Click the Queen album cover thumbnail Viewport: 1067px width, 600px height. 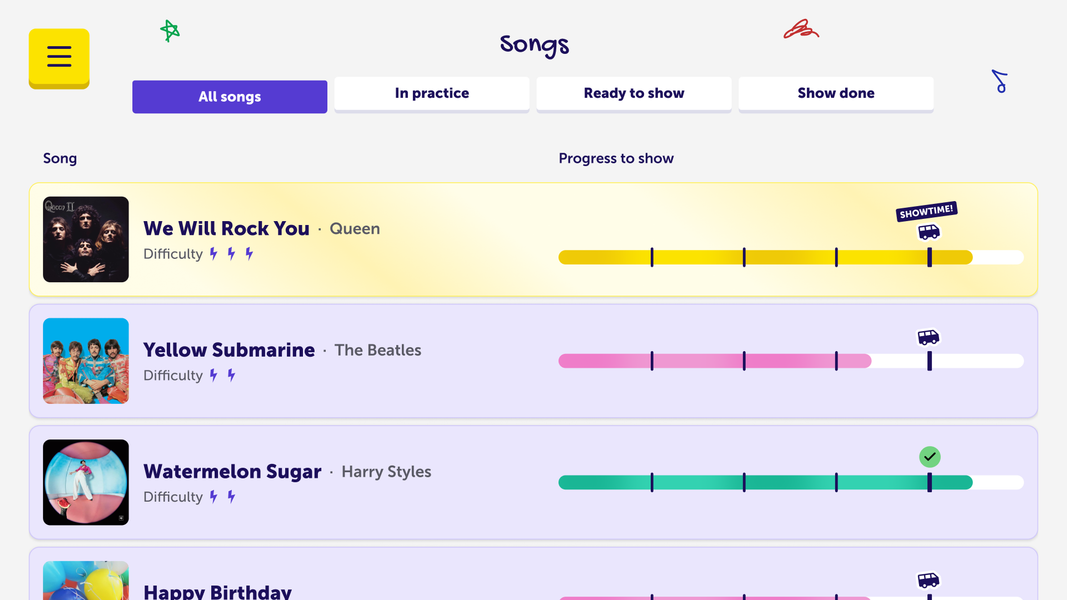[x=86, y=239]
